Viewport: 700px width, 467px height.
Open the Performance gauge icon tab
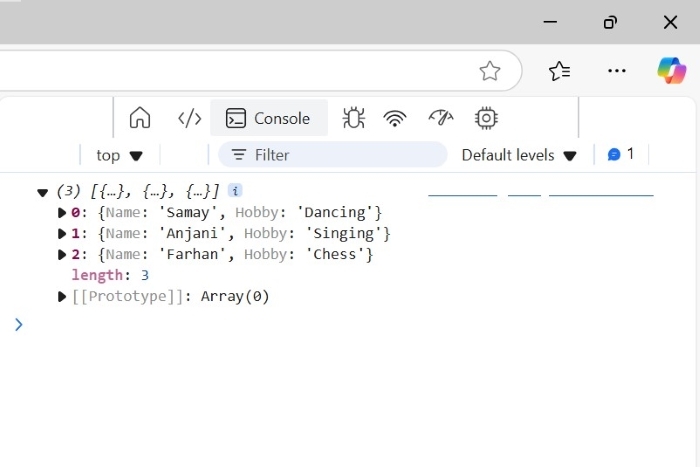pos(441,118)
